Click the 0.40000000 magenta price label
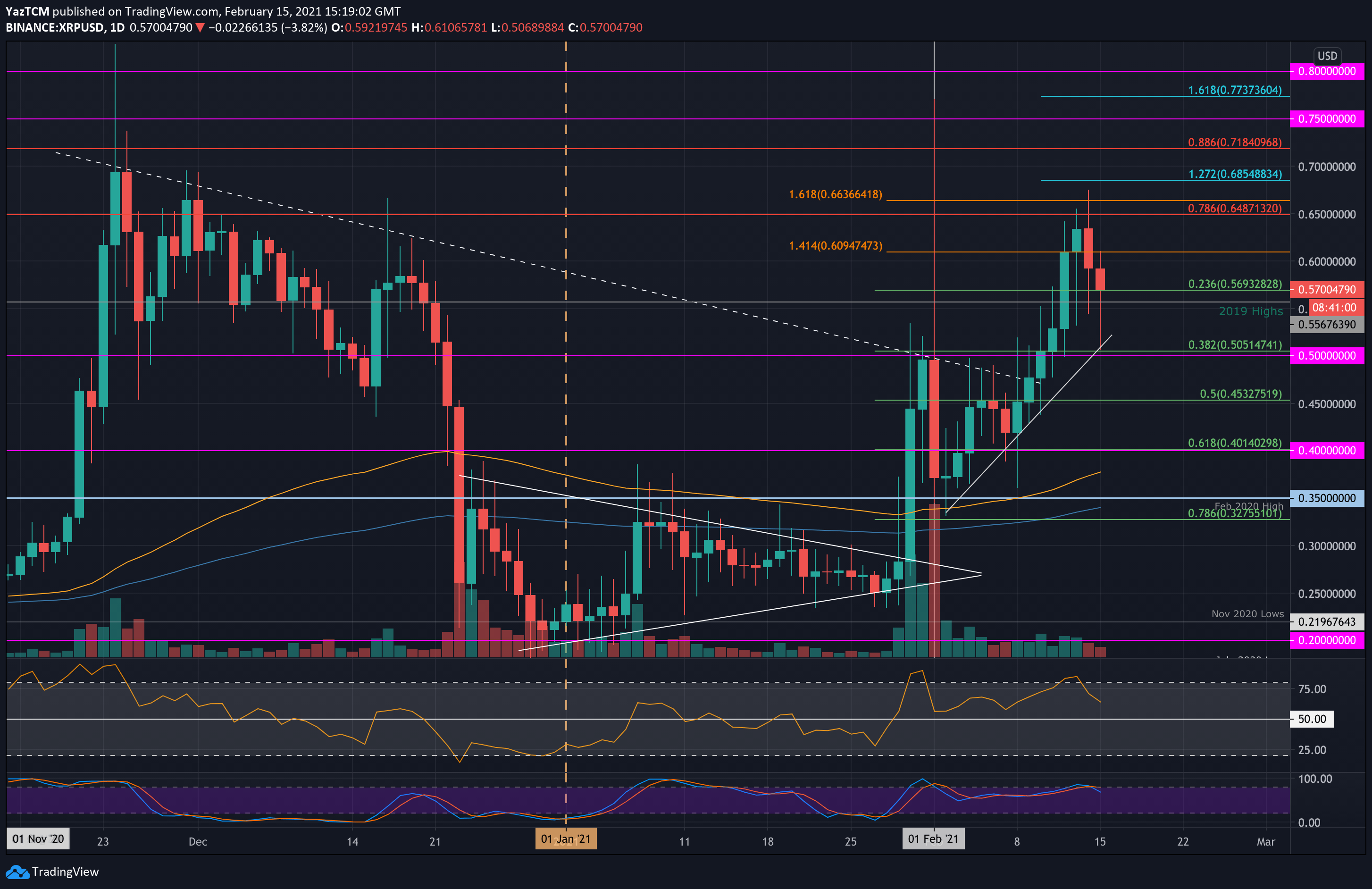Viewport: 1372px width, 889px height. pyautogui.click(x=1326, y=450)
